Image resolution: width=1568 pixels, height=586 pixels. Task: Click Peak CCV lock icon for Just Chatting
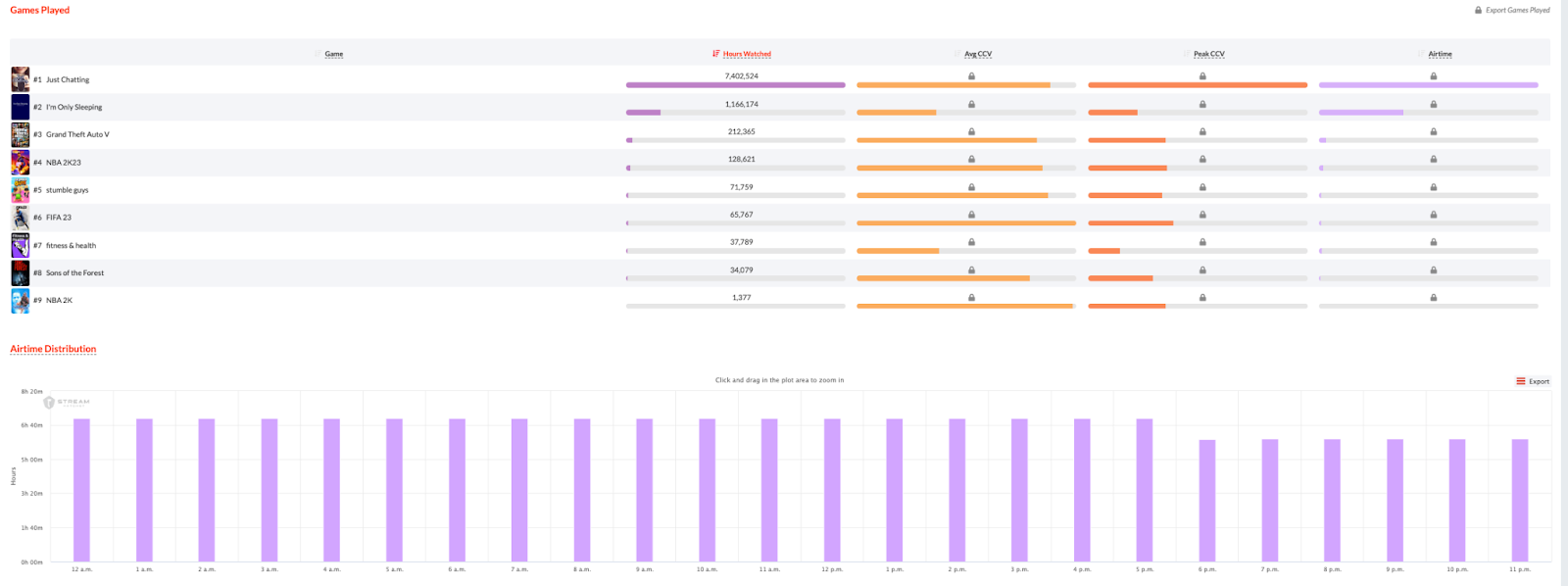1202,76
